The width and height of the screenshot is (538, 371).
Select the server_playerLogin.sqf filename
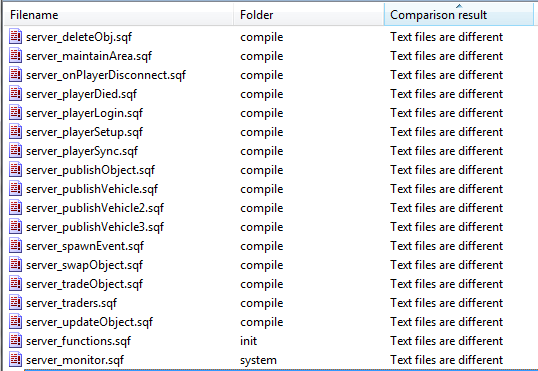point(84,113)
